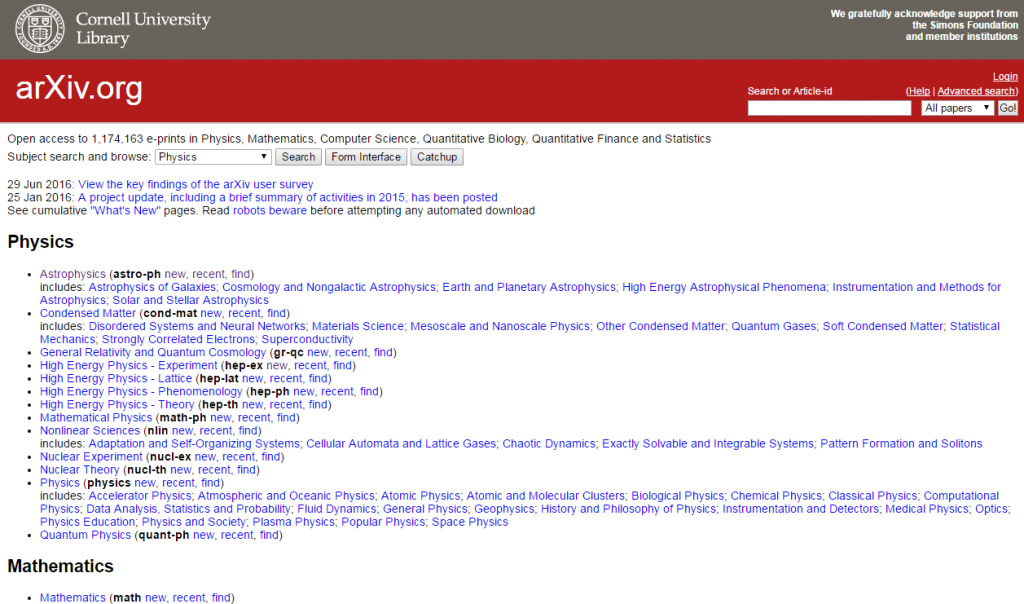The height and width of the screenshot is (604, 1024).
Task: Click the subject Search button
Action: pyautogui.click(x=298, y=157)
